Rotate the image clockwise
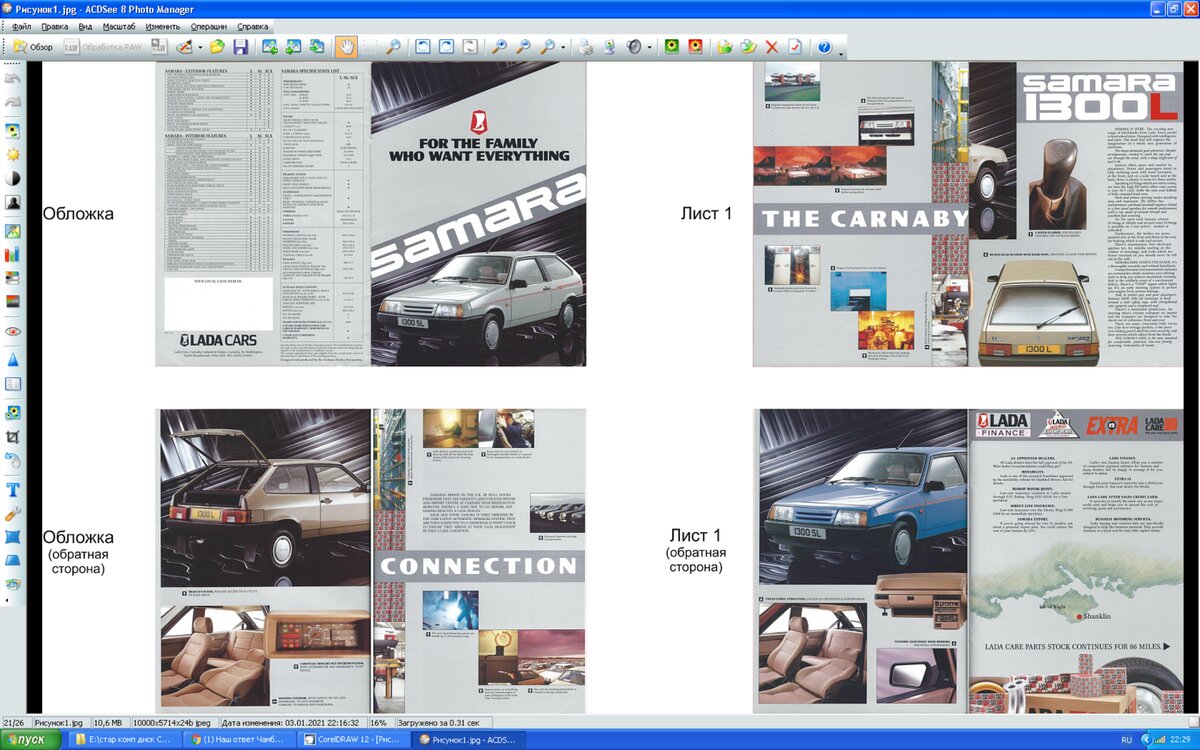The image size is (1200, 750). pos(446,47)
